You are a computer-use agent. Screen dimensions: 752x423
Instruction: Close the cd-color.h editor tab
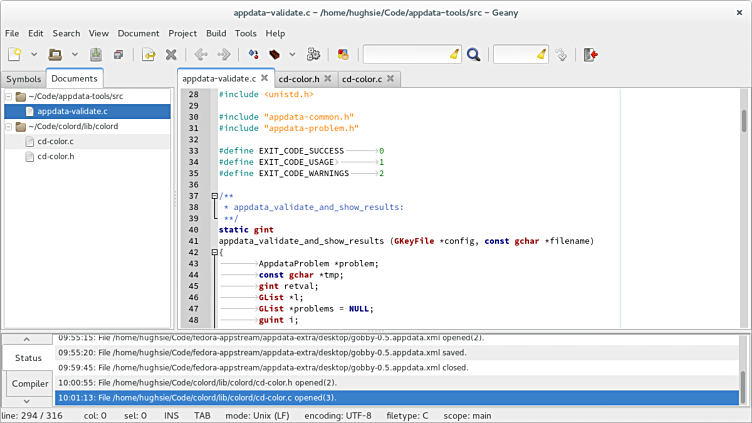[x=327, y=78]
